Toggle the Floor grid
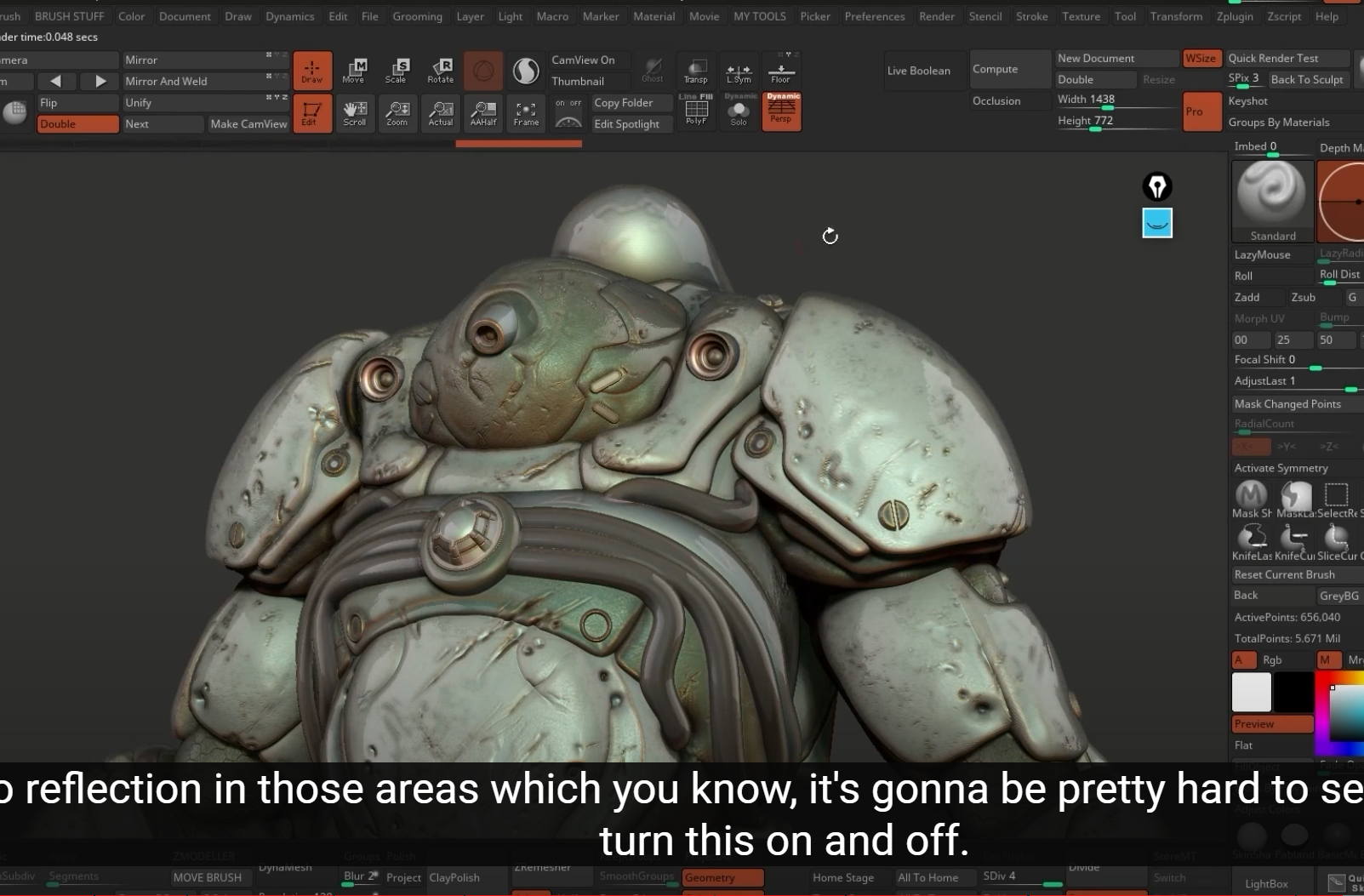Image resolution: width=1364 pixels, height=896 pixels. (x=781, y=70)
